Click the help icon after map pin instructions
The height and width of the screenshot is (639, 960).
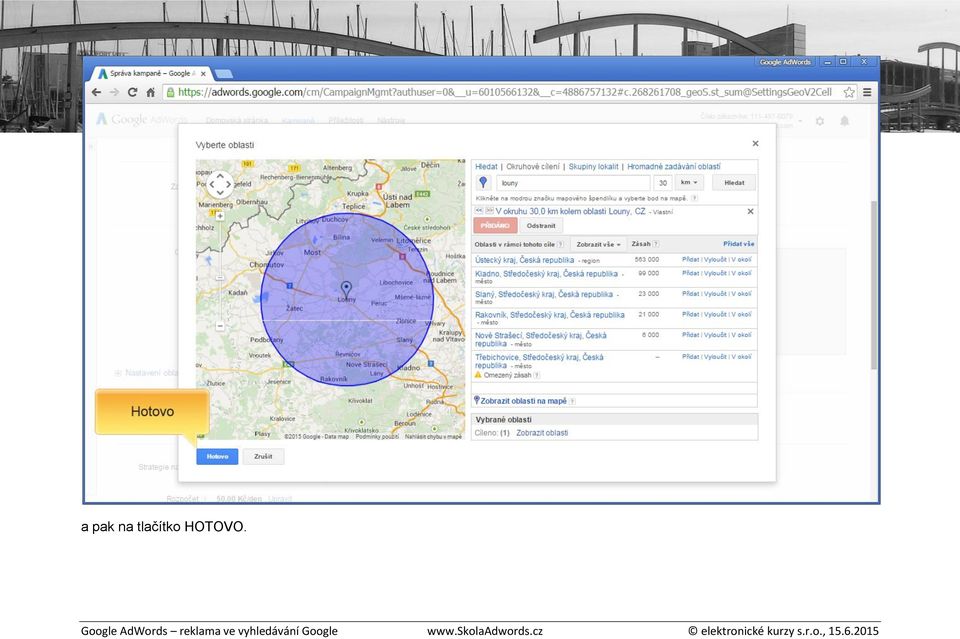694,198
